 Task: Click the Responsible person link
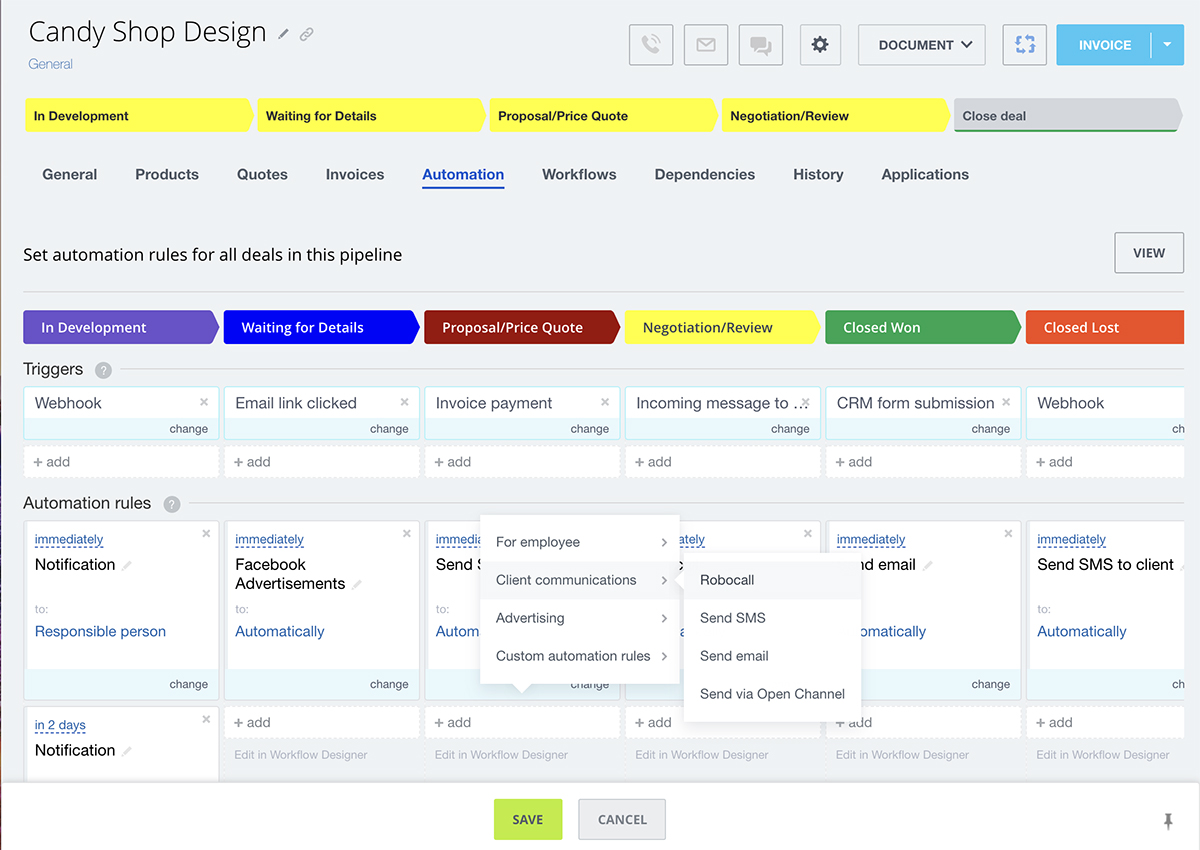point(100,631)
